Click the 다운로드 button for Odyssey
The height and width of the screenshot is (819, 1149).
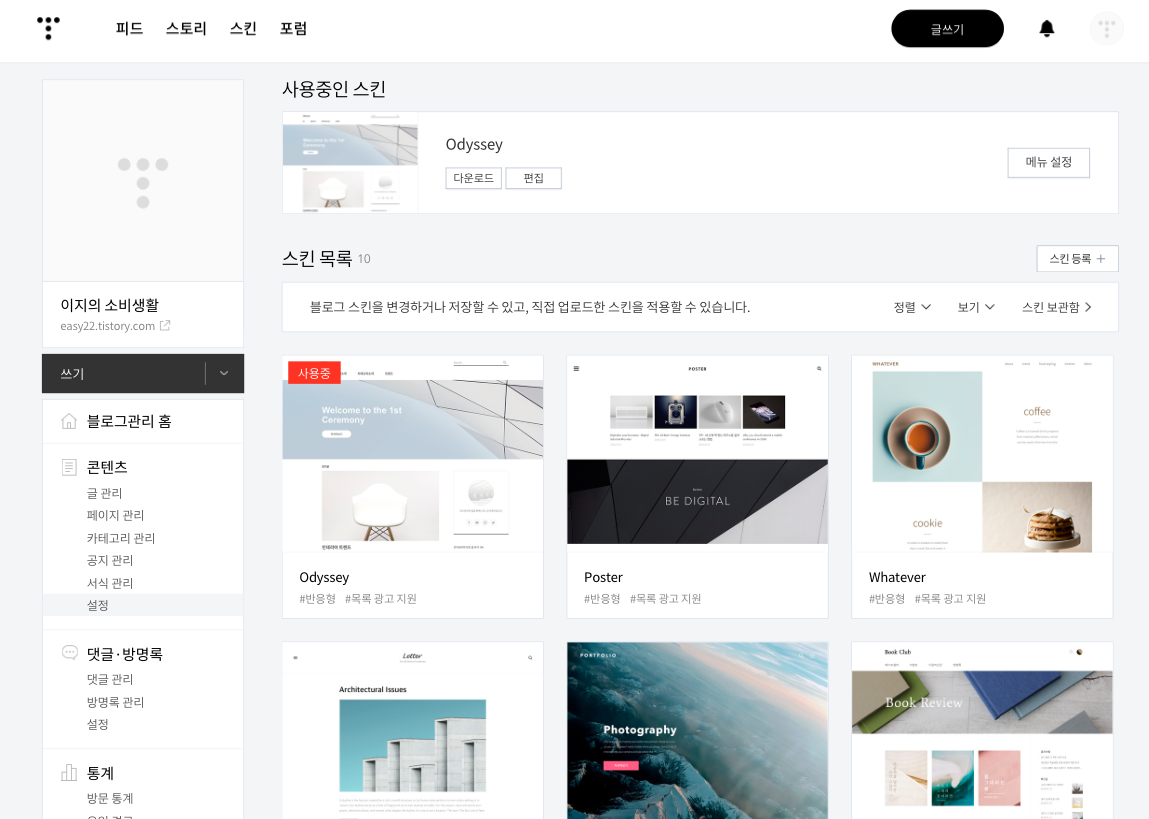tap(473, 178)
